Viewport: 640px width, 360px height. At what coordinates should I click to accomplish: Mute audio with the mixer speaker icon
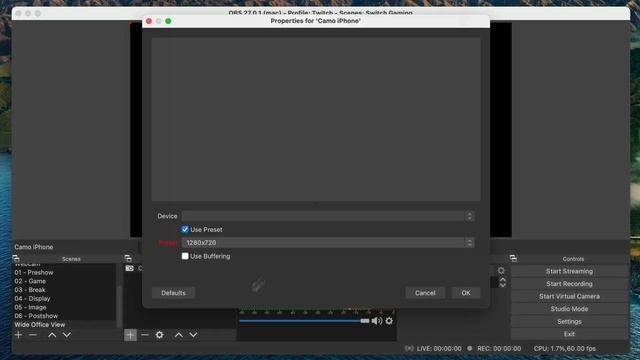376,321
